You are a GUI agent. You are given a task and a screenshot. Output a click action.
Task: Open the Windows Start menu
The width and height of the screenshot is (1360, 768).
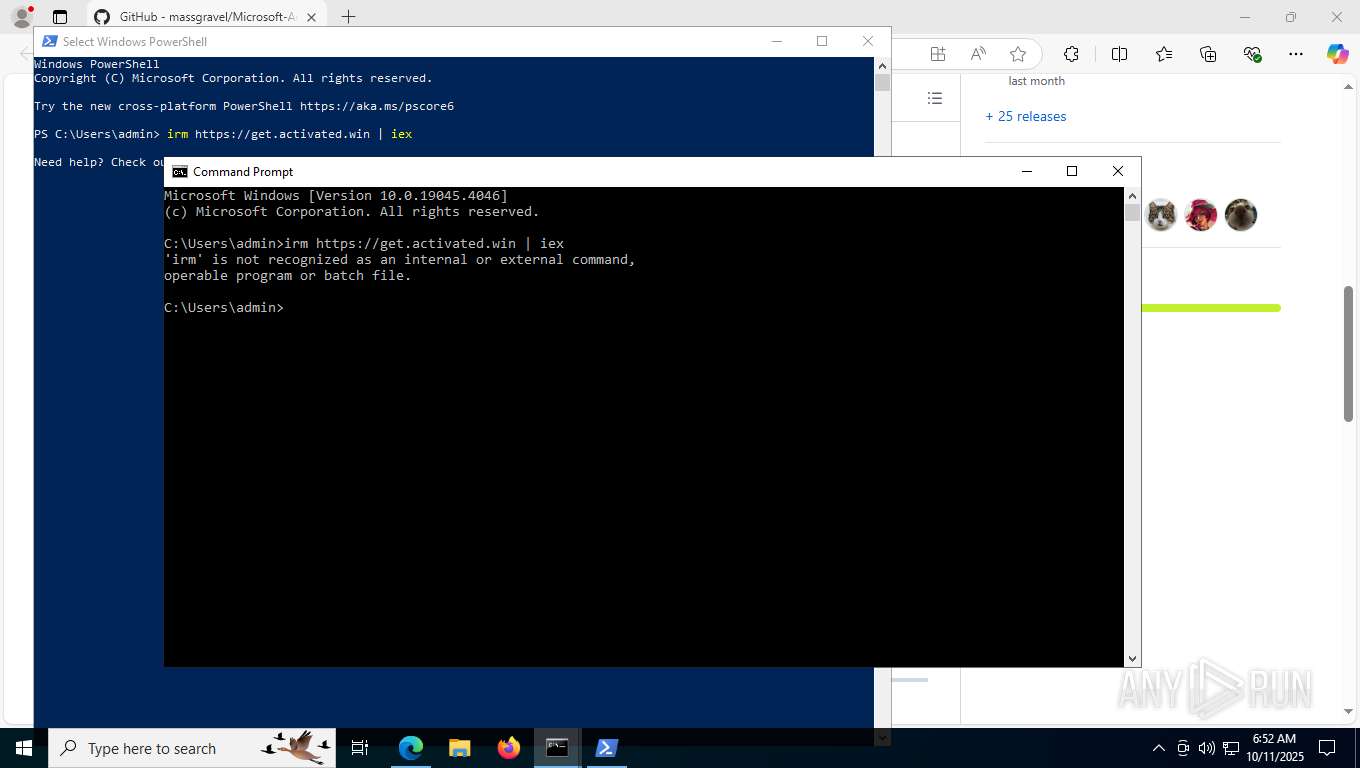pos(24,748)
